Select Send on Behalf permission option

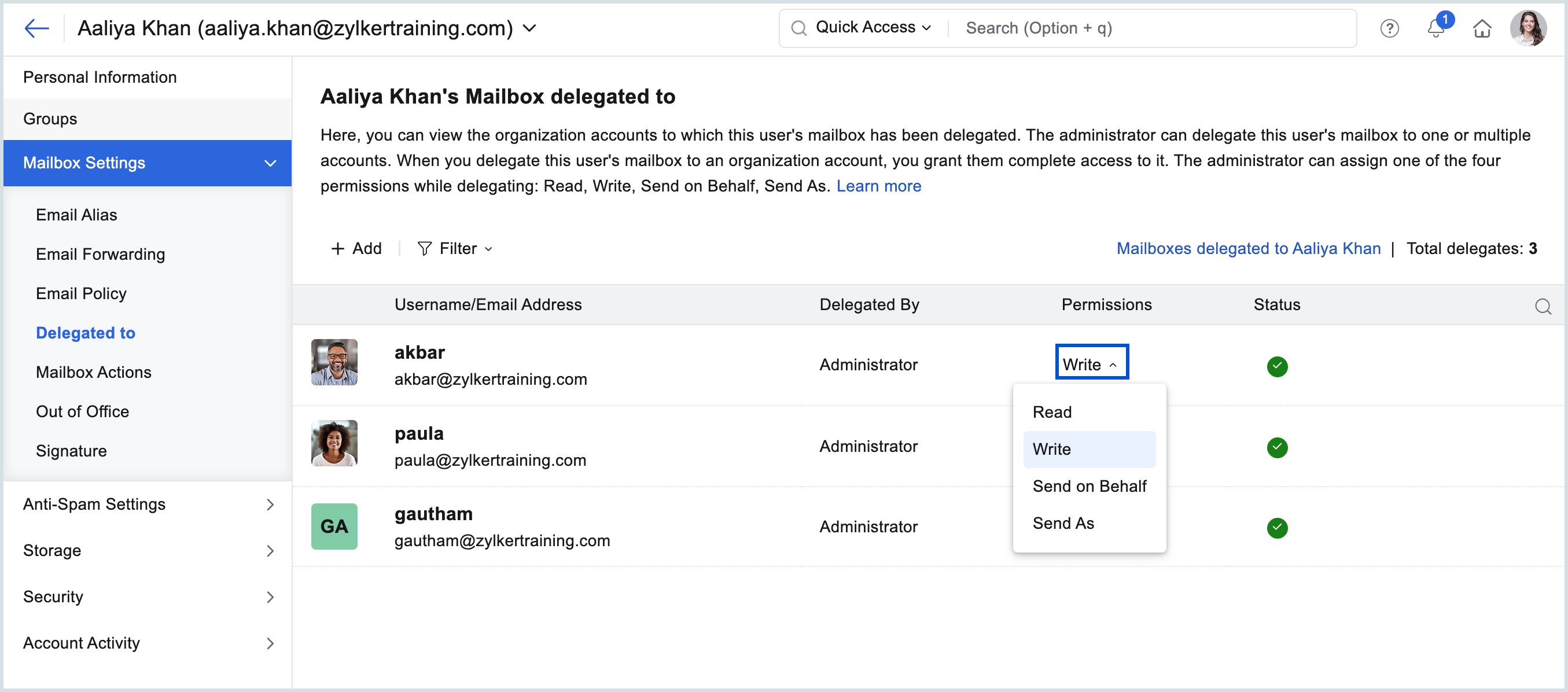[x=1089, y=485]
